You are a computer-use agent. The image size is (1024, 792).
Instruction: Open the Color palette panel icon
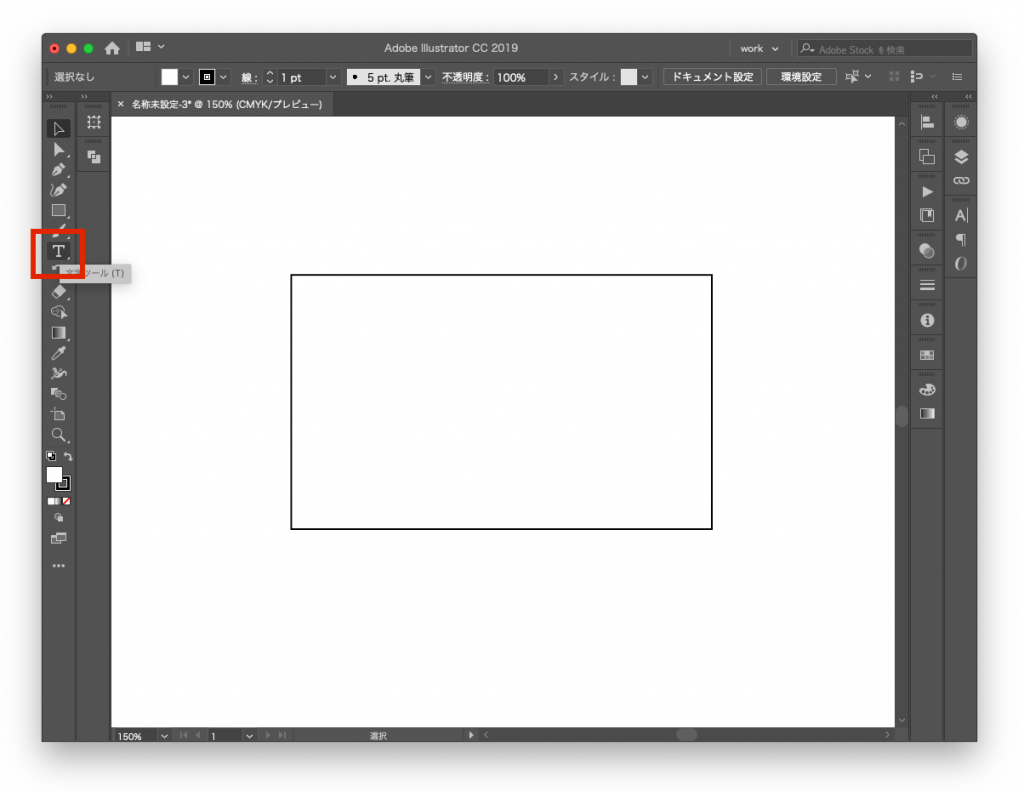tap(927, 390)
